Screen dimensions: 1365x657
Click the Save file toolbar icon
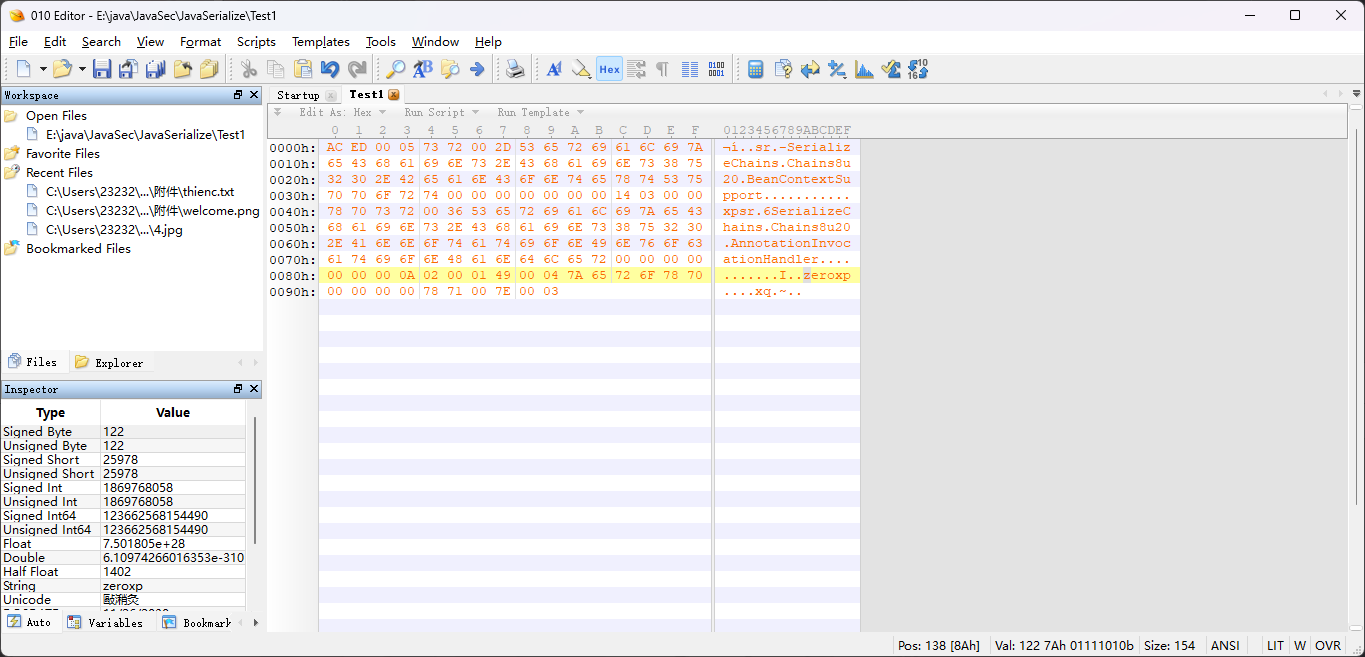pyautogui.click(x=101, y=69)
